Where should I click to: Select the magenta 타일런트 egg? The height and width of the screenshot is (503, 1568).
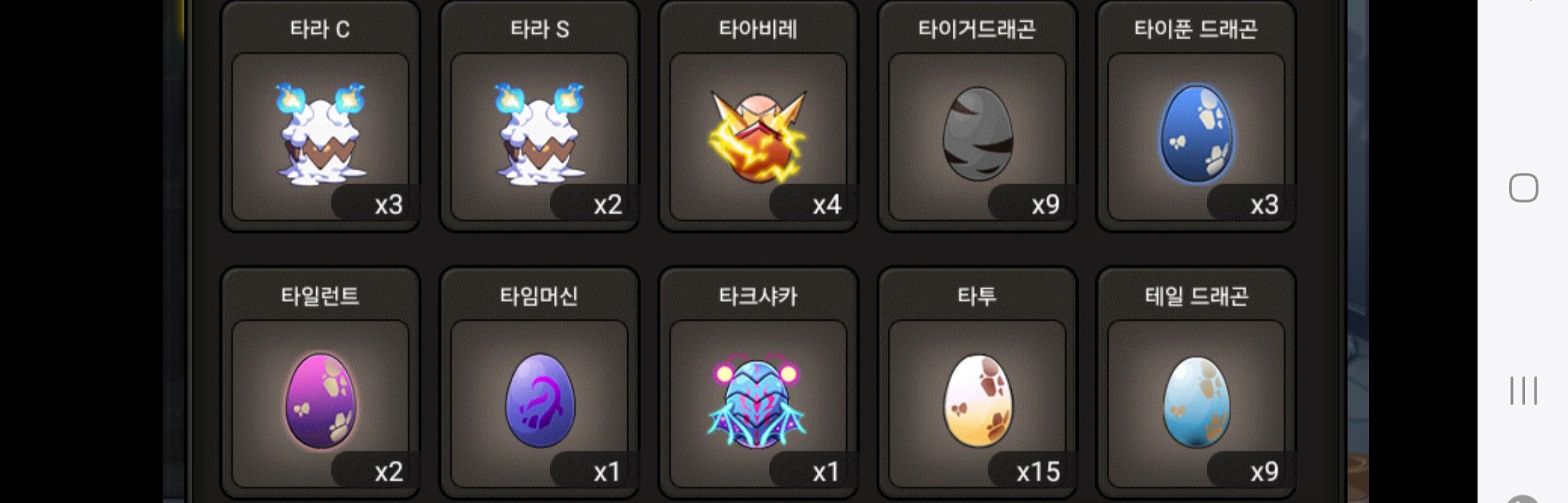(320, 401)
